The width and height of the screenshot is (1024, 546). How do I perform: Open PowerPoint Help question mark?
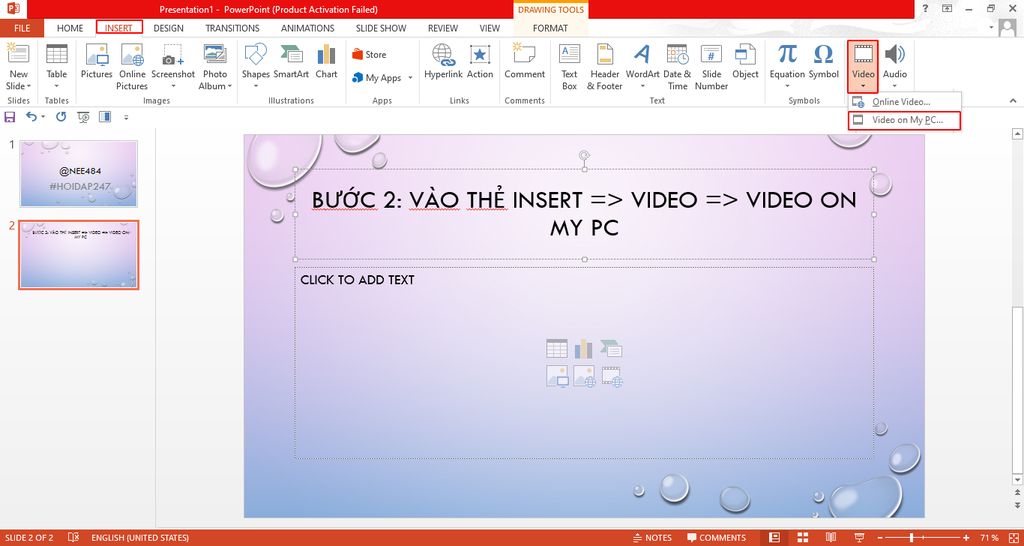(925, 8)
